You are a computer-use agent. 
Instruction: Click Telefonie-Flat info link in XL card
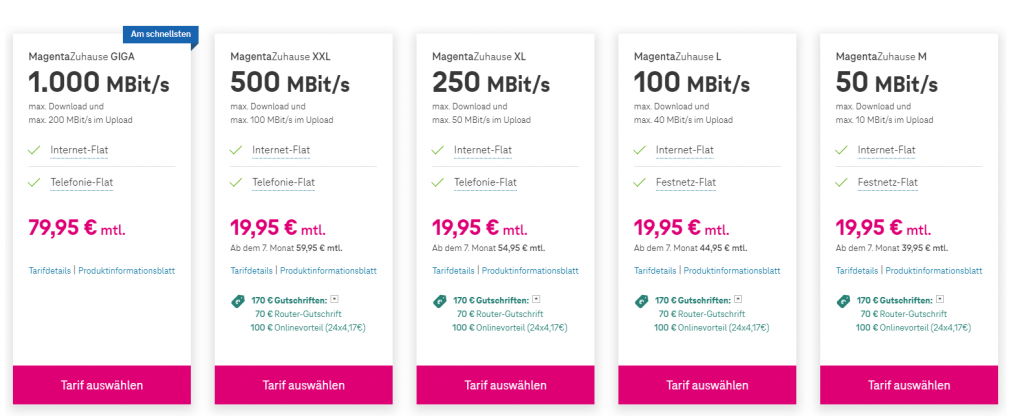[485, 182]
